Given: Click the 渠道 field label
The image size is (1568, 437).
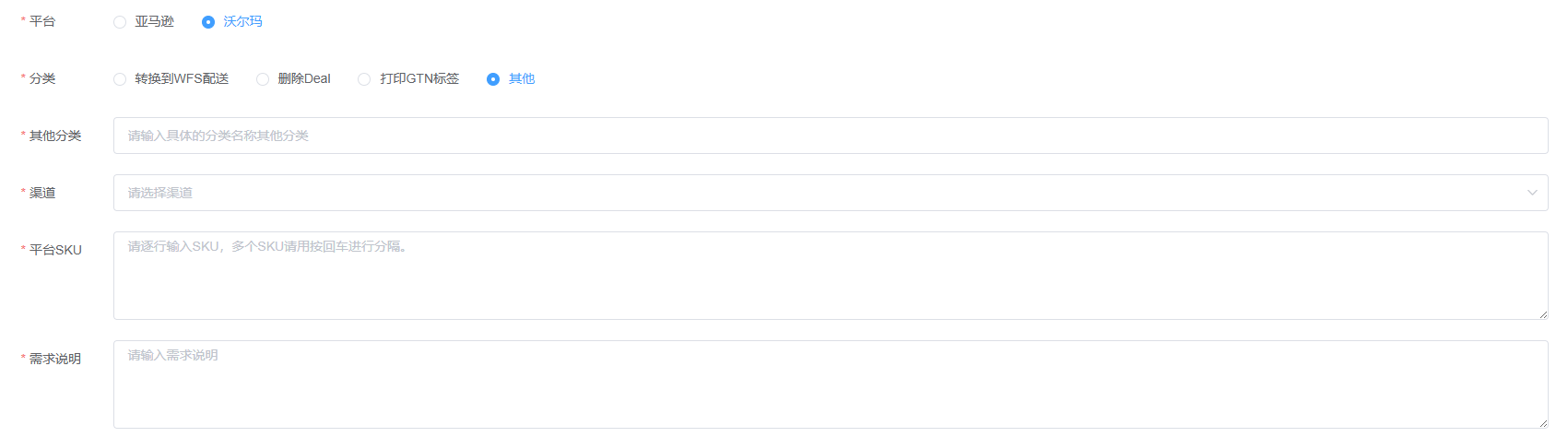Looking at the screenshot, I should (x=42, y=193).
